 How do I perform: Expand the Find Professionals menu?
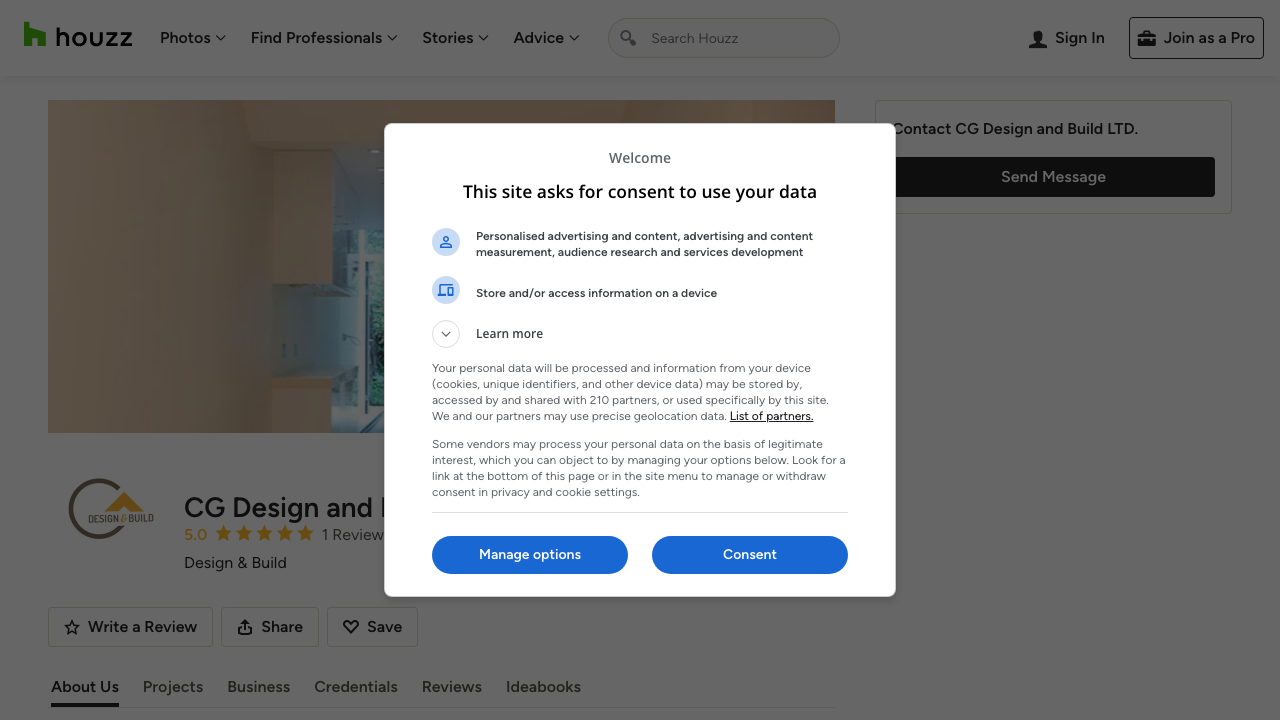tap(324, 38)
